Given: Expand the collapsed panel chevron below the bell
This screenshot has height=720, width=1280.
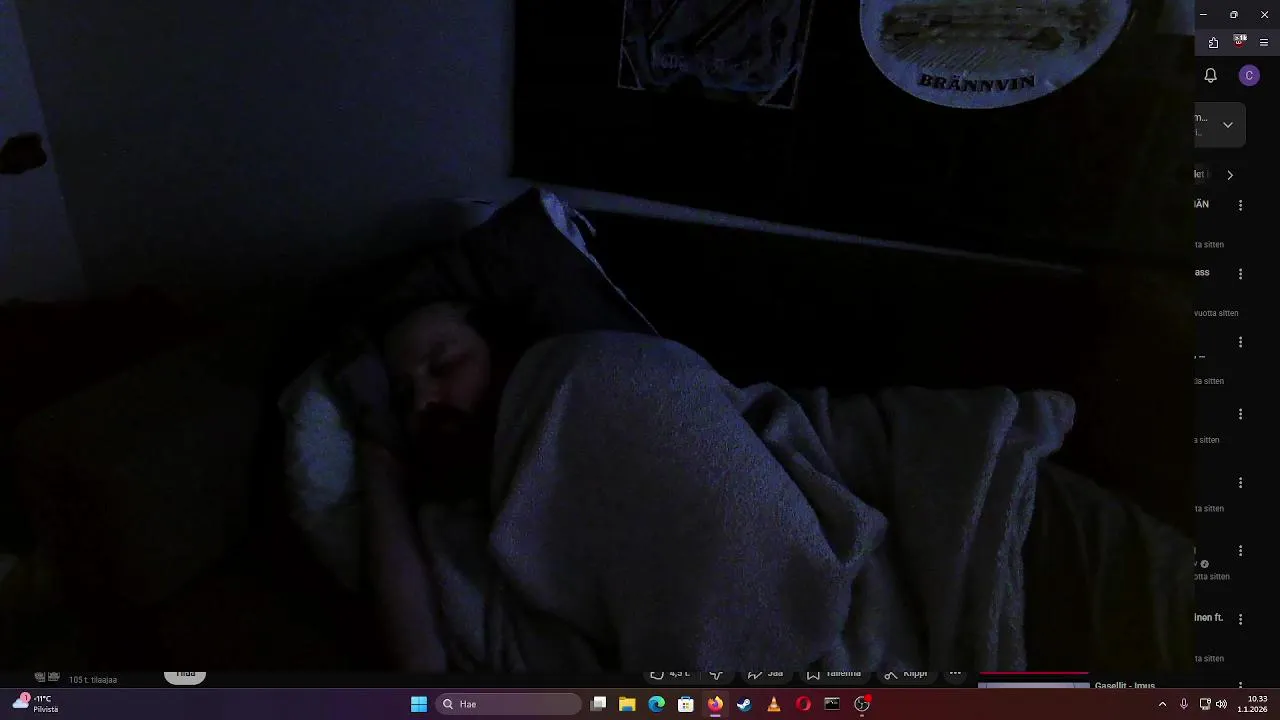Looking at the screenshot, I should coord(1228,125).
